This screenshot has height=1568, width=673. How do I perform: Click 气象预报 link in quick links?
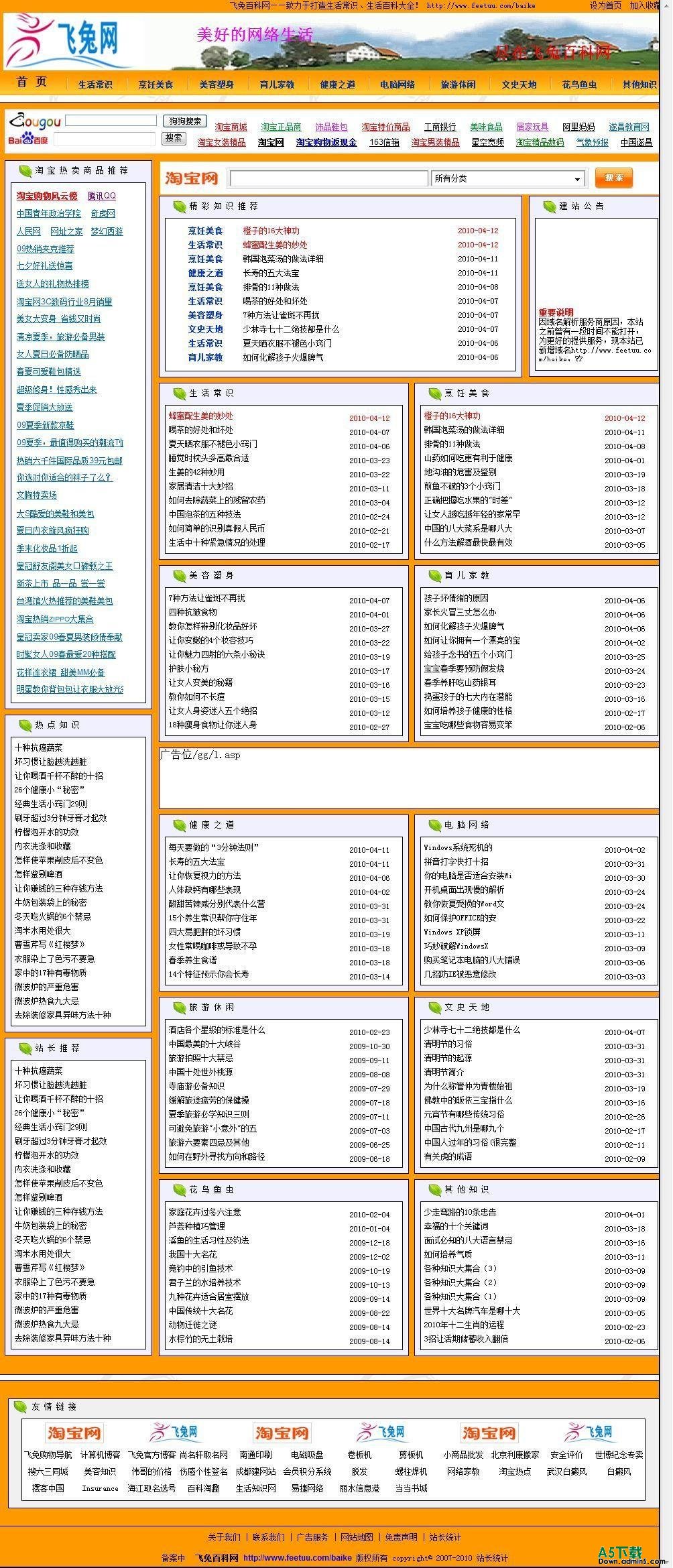point(593,143)
